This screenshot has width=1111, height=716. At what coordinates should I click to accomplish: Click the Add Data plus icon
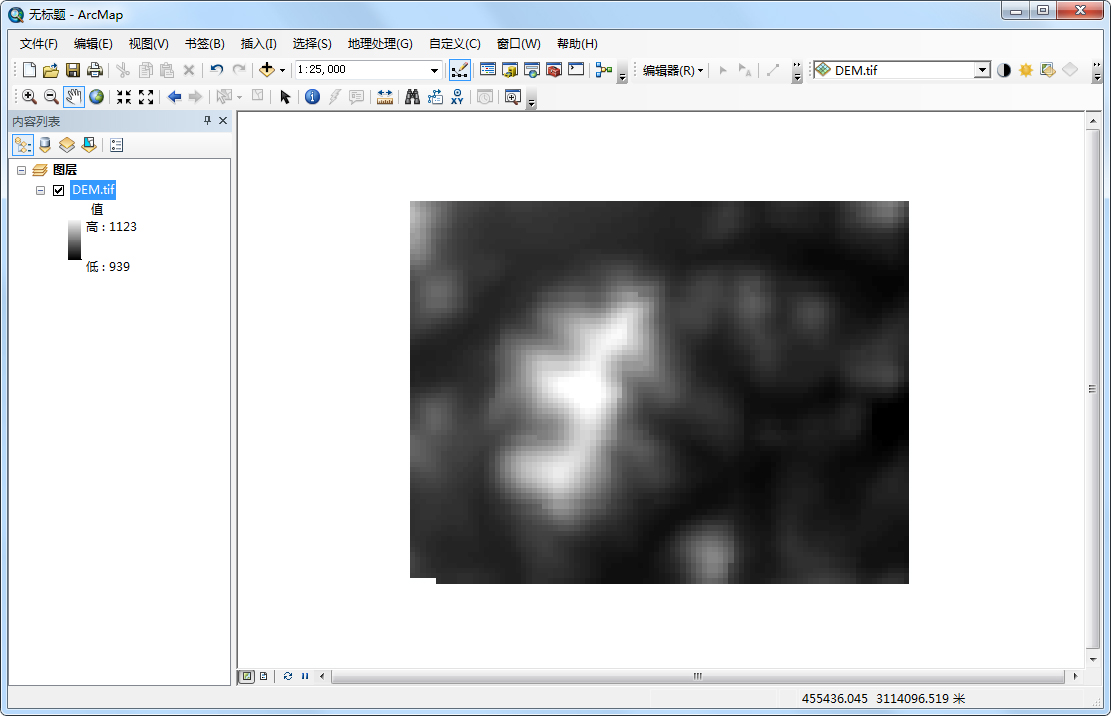coord(266,69)
